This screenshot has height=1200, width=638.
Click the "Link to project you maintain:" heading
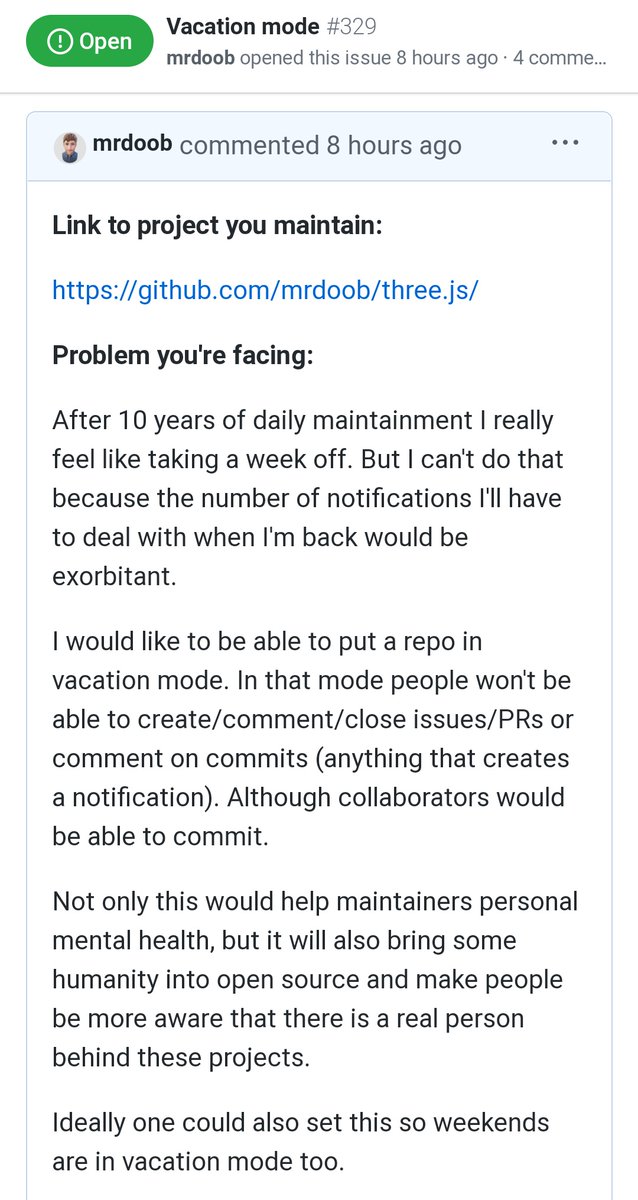pyautogui.click(x=217, y=225)
